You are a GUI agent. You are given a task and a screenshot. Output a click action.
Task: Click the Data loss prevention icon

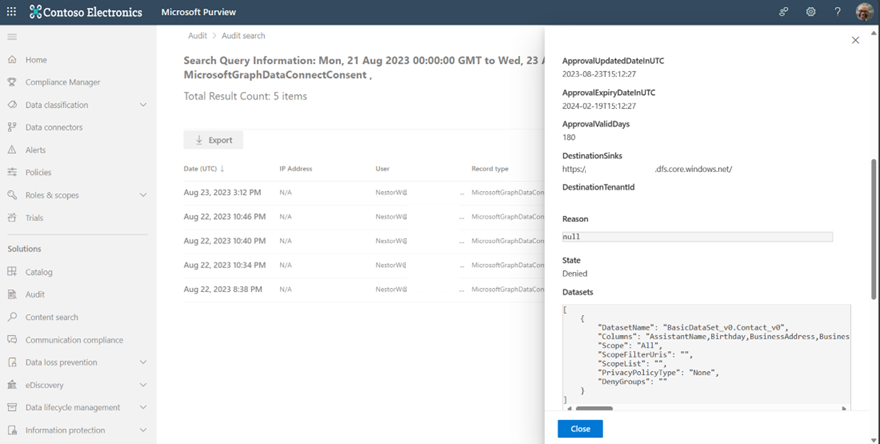click(12, 362)
